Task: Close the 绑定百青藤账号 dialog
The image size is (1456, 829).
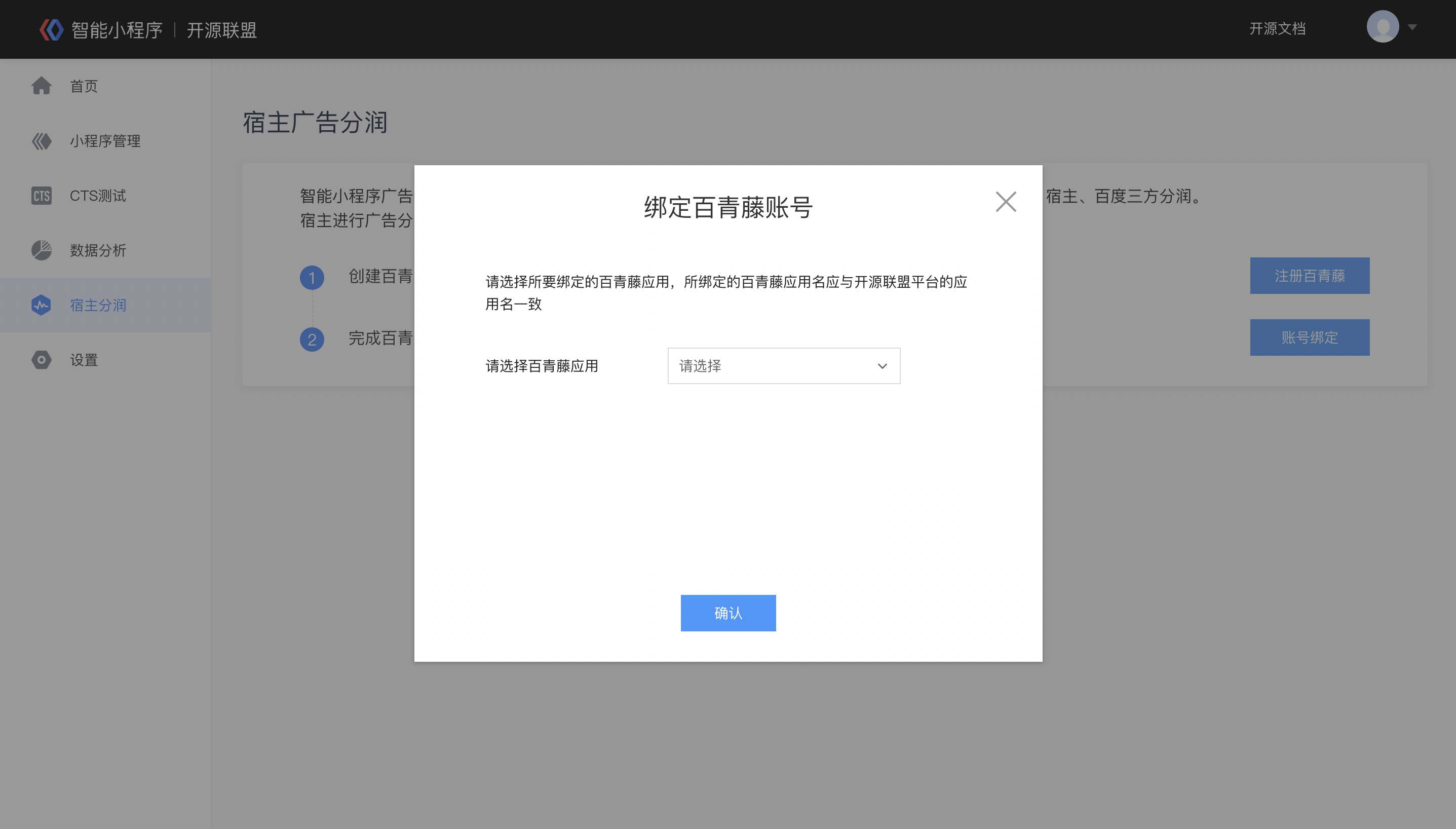Action: (1006, 202)
